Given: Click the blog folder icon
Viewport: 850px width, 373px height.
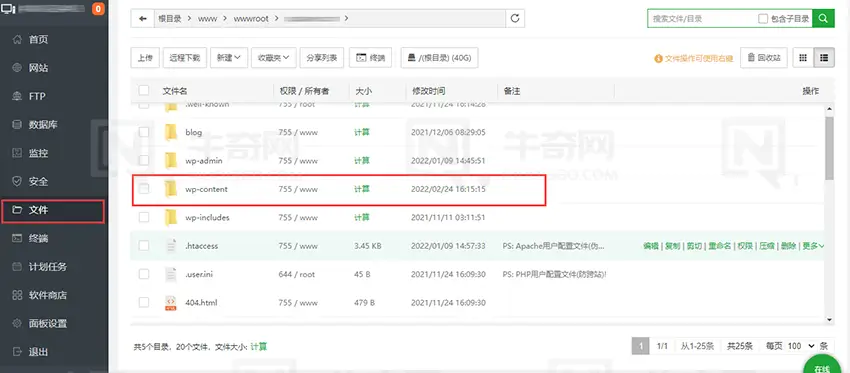Looking at the screenshot, I should pos(171,132).
